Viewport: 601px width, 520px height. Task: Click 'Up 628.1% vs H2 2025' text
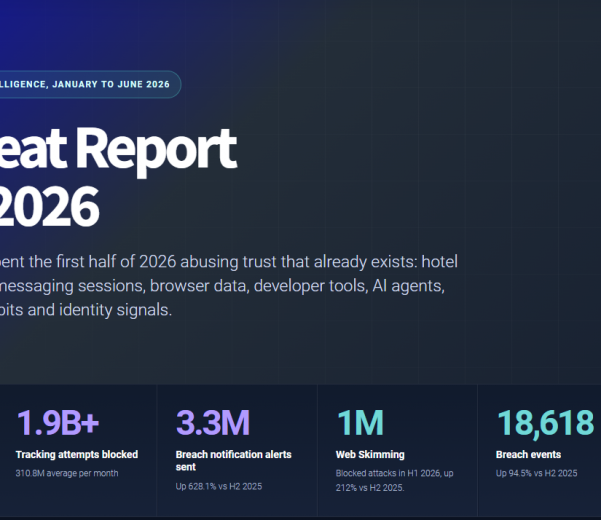219,486
